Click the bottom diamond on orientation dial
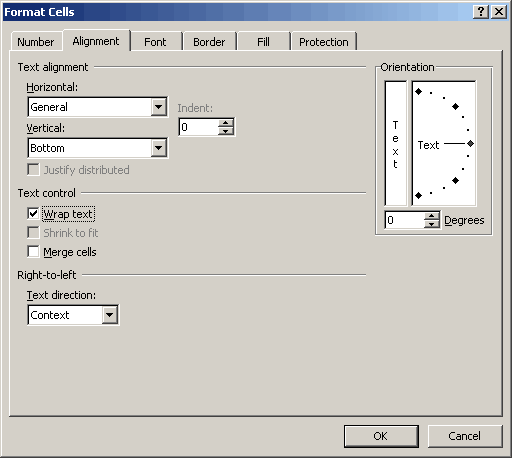This screenshot has width=512, height=458. click(419, 195)
